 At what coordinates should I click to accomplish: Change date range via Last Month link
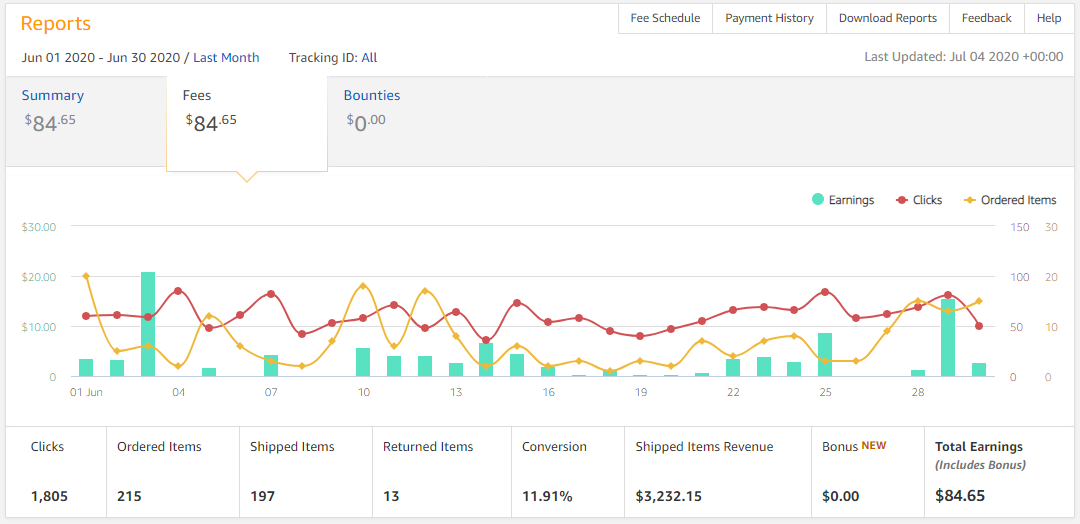click(x=226, y=58)
